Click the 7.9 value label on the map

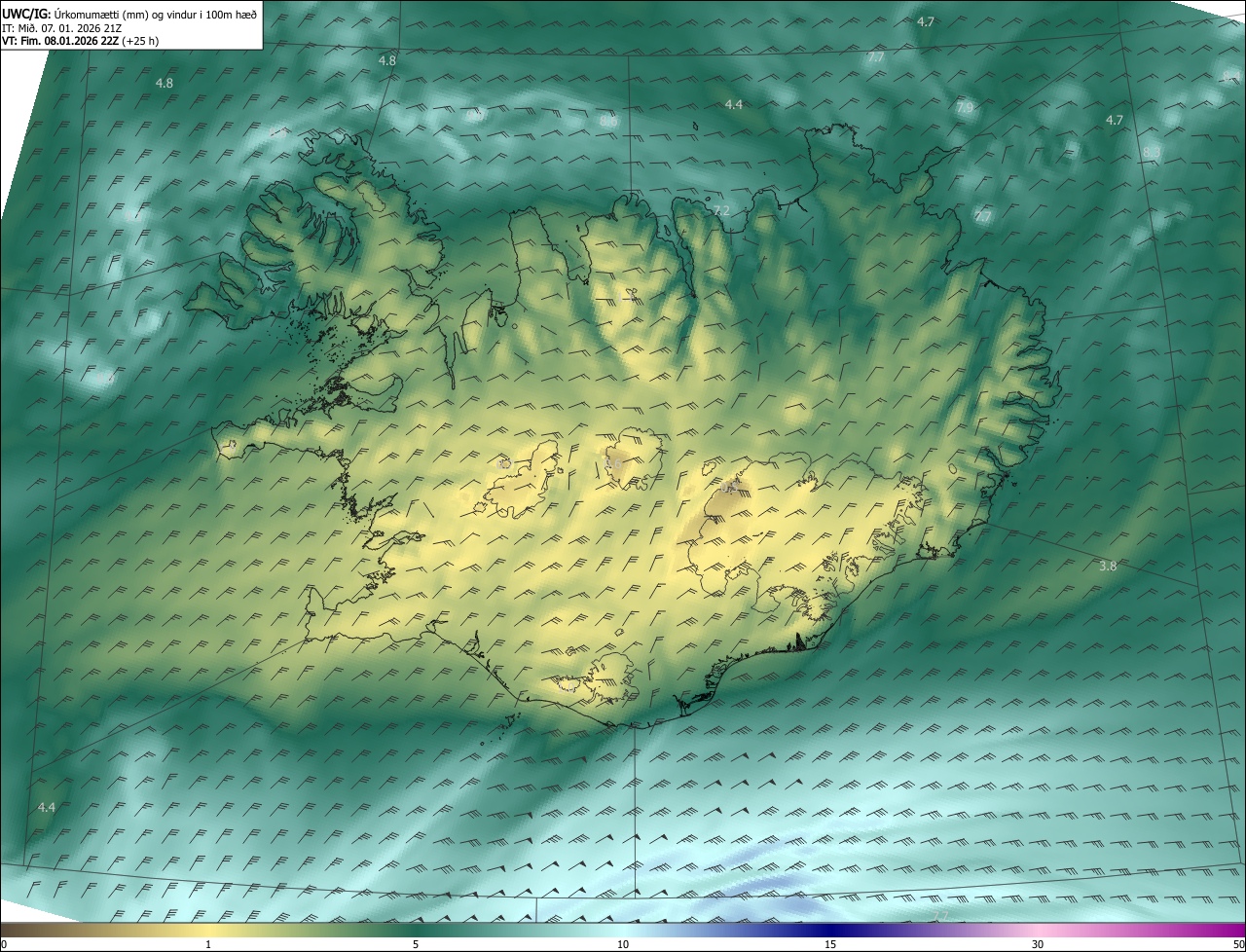pos(964,107)
